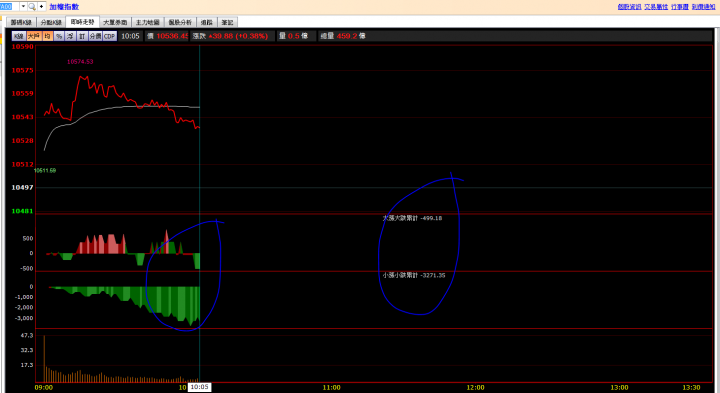Click the change value 39.88 (+0.38%)
720x393 pixels.
pyautogui.click(x=238, y=36)
